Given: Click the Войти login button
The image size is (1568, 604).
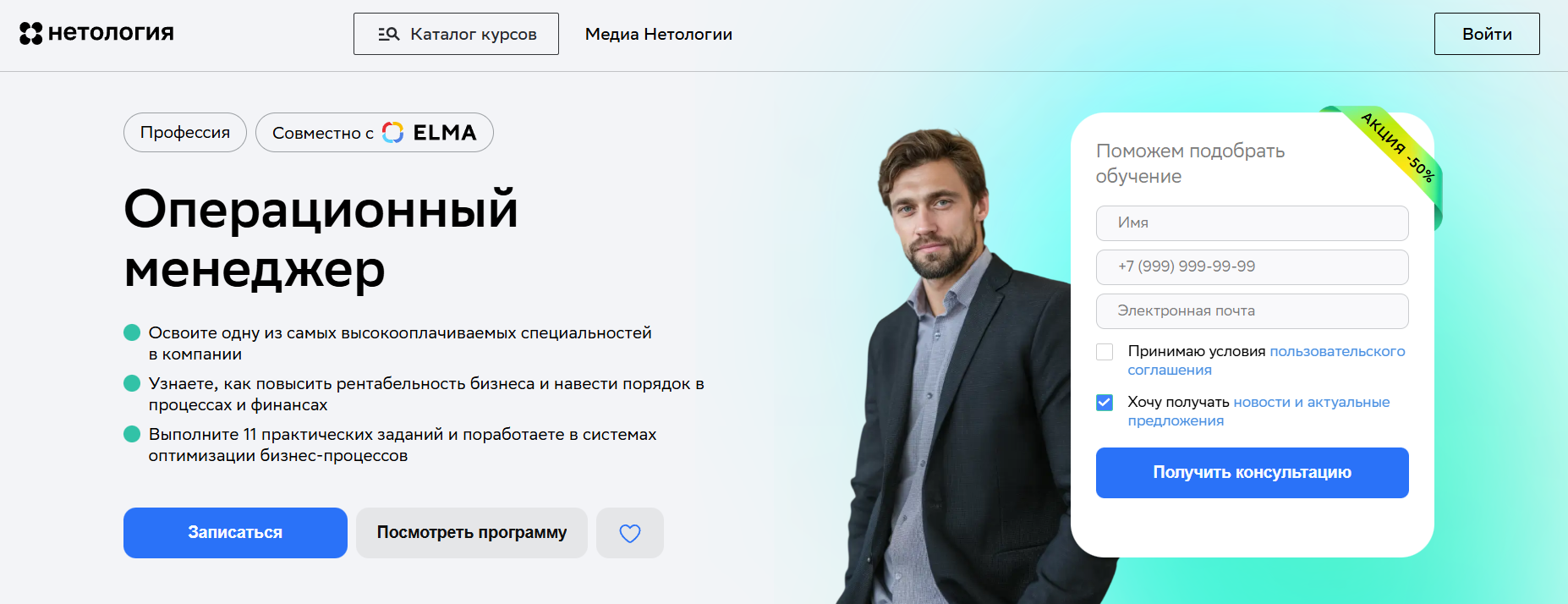Looking at the screenshot, I should pos(1487,34).
